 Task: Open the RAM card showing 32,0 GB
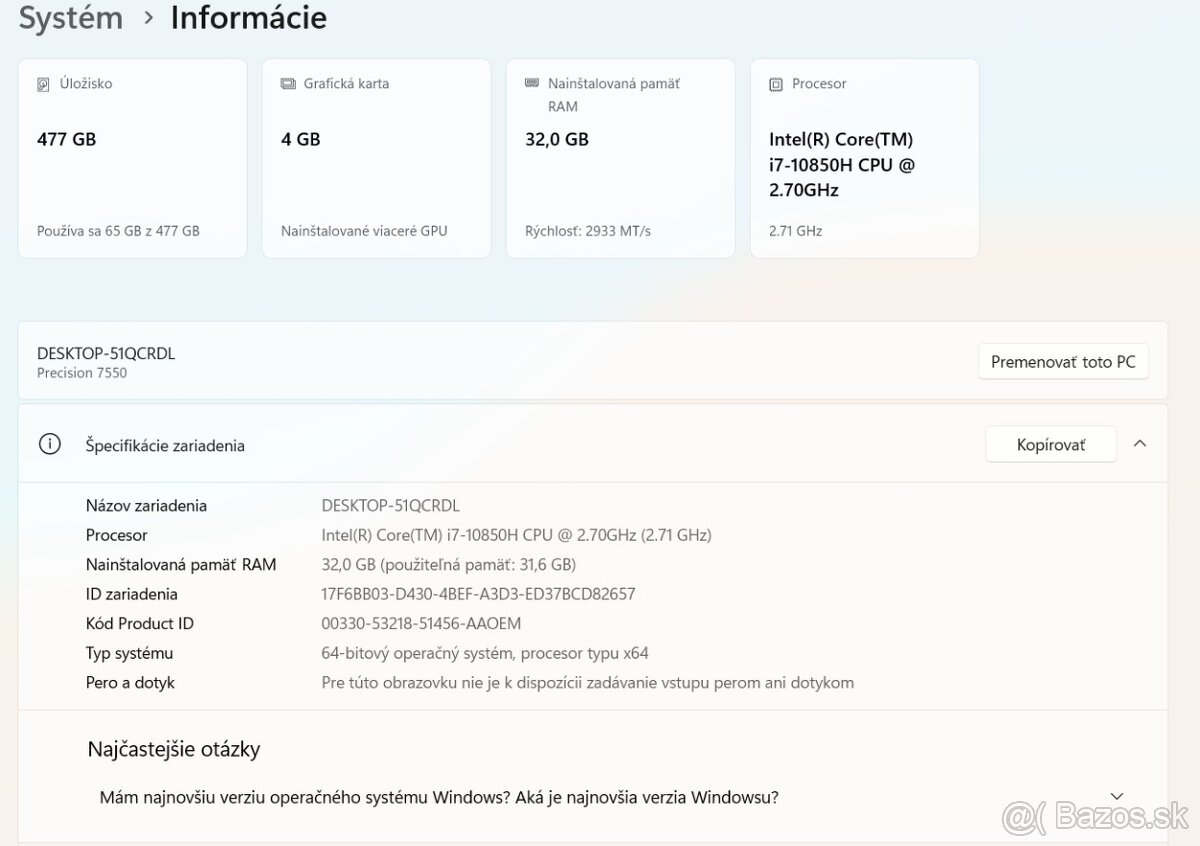[x=620, y=157]
